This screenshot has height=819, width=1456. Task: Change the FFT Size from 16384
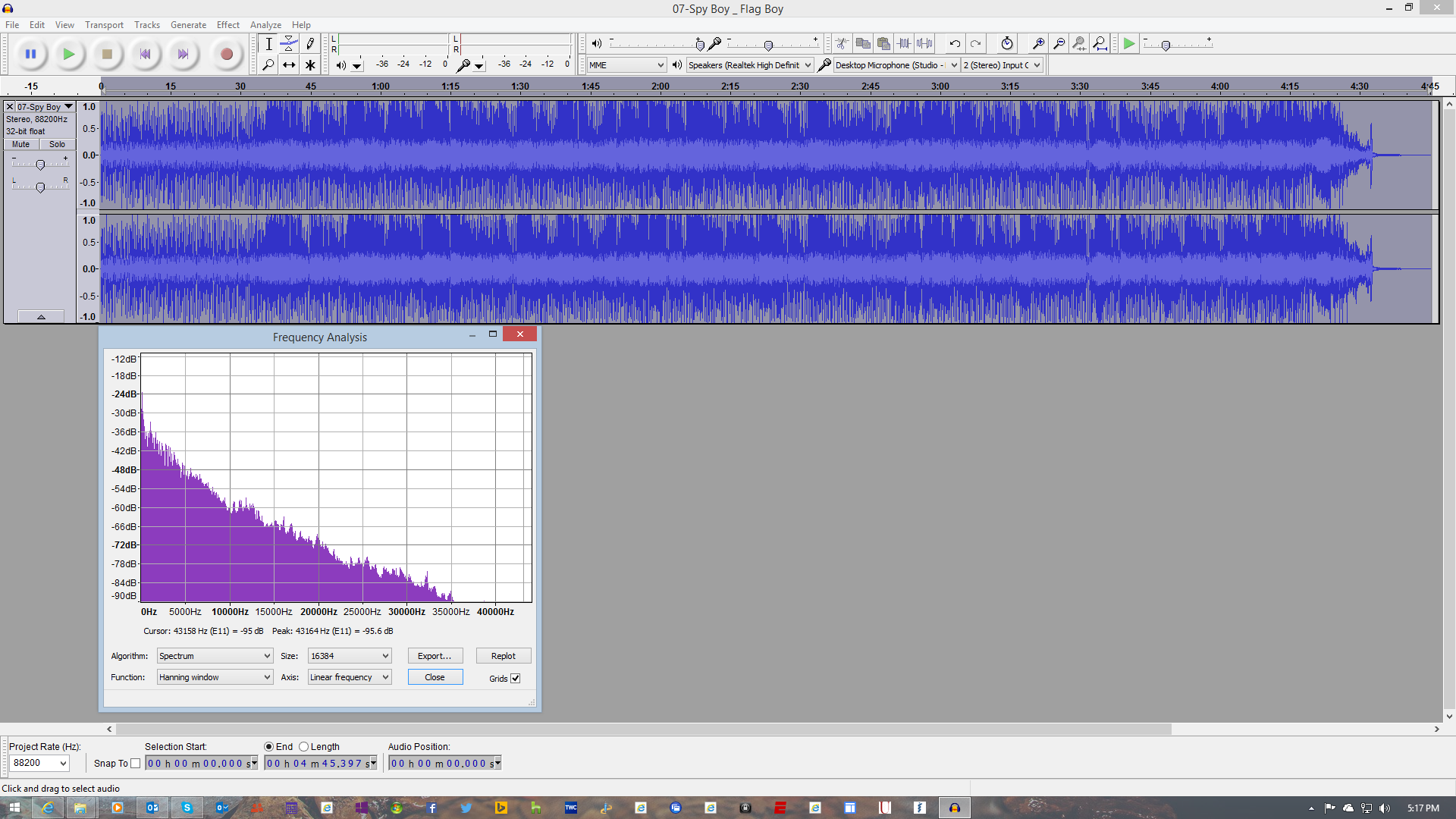349,655
